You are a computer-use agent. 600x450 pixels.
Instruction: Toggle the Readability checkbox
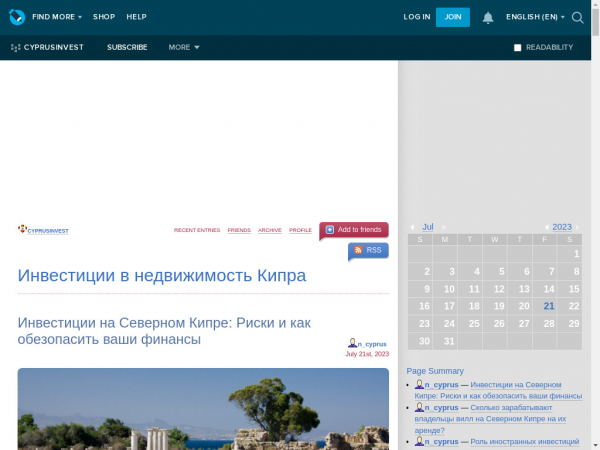pyautogui.click(x=517, y=47)
